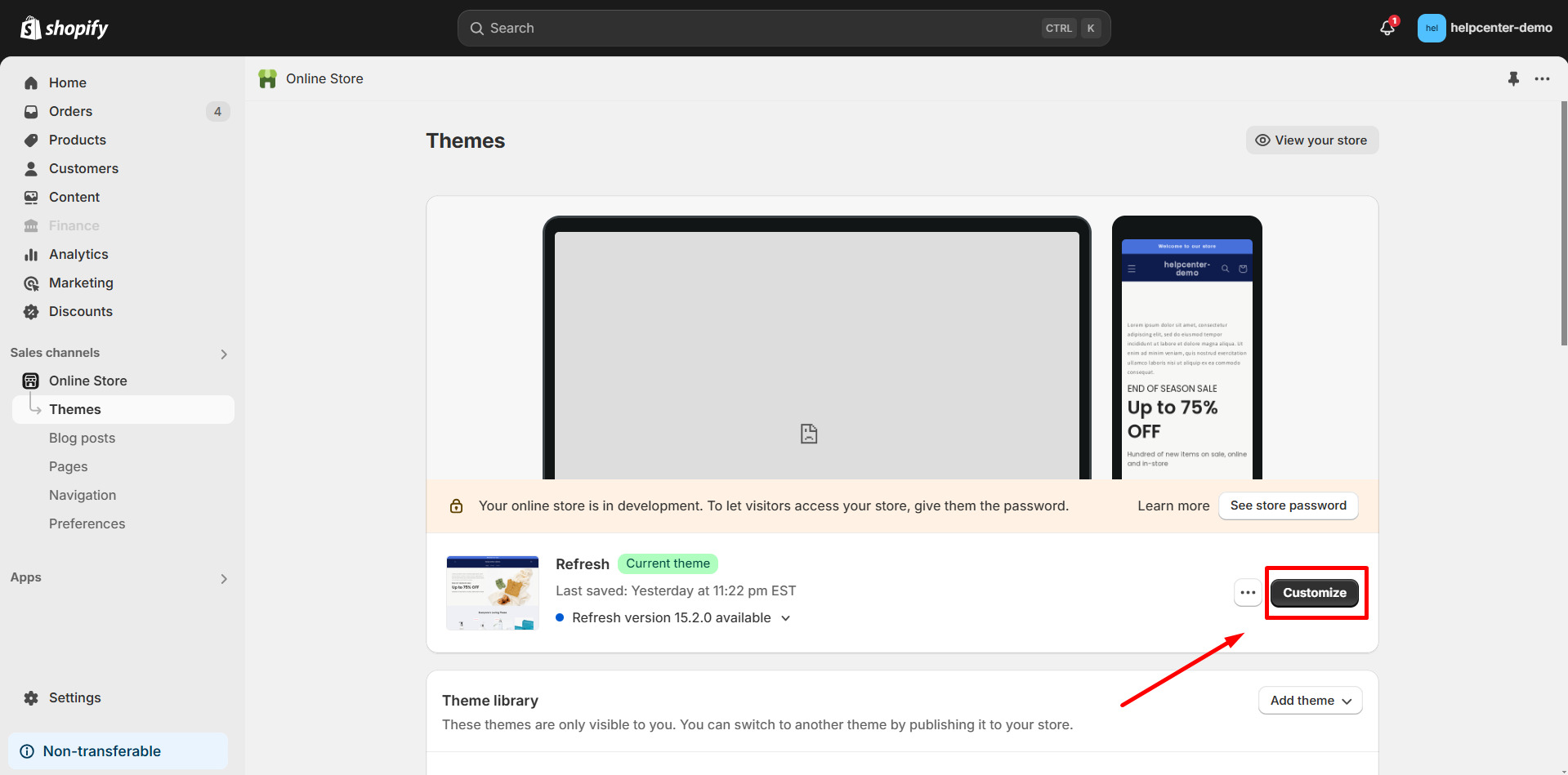Viewport: 1568px width, 775px height.
Task: Open the theme actions three-dot menu
Action: click(1247, 592)
